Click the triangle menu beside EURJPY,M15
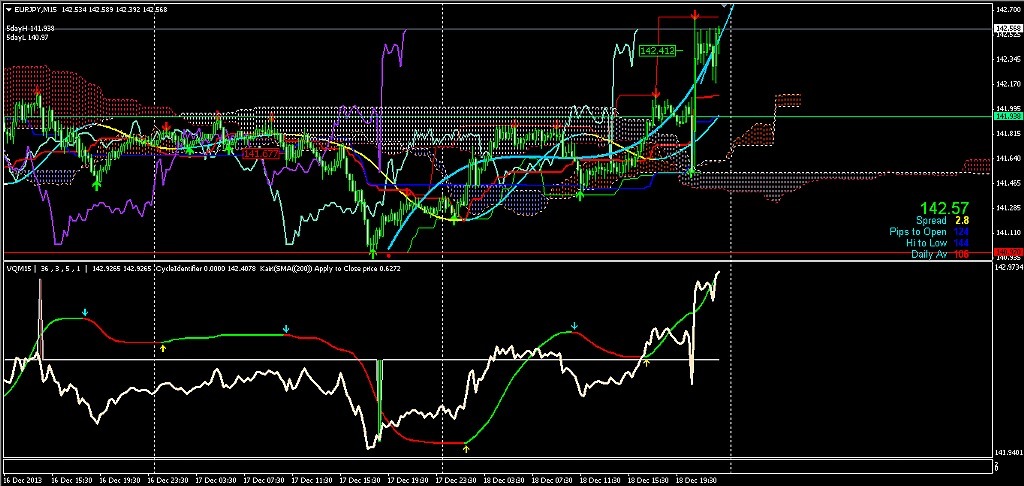Viewport: 1024px width, 486px height. [x=8, y=8]
